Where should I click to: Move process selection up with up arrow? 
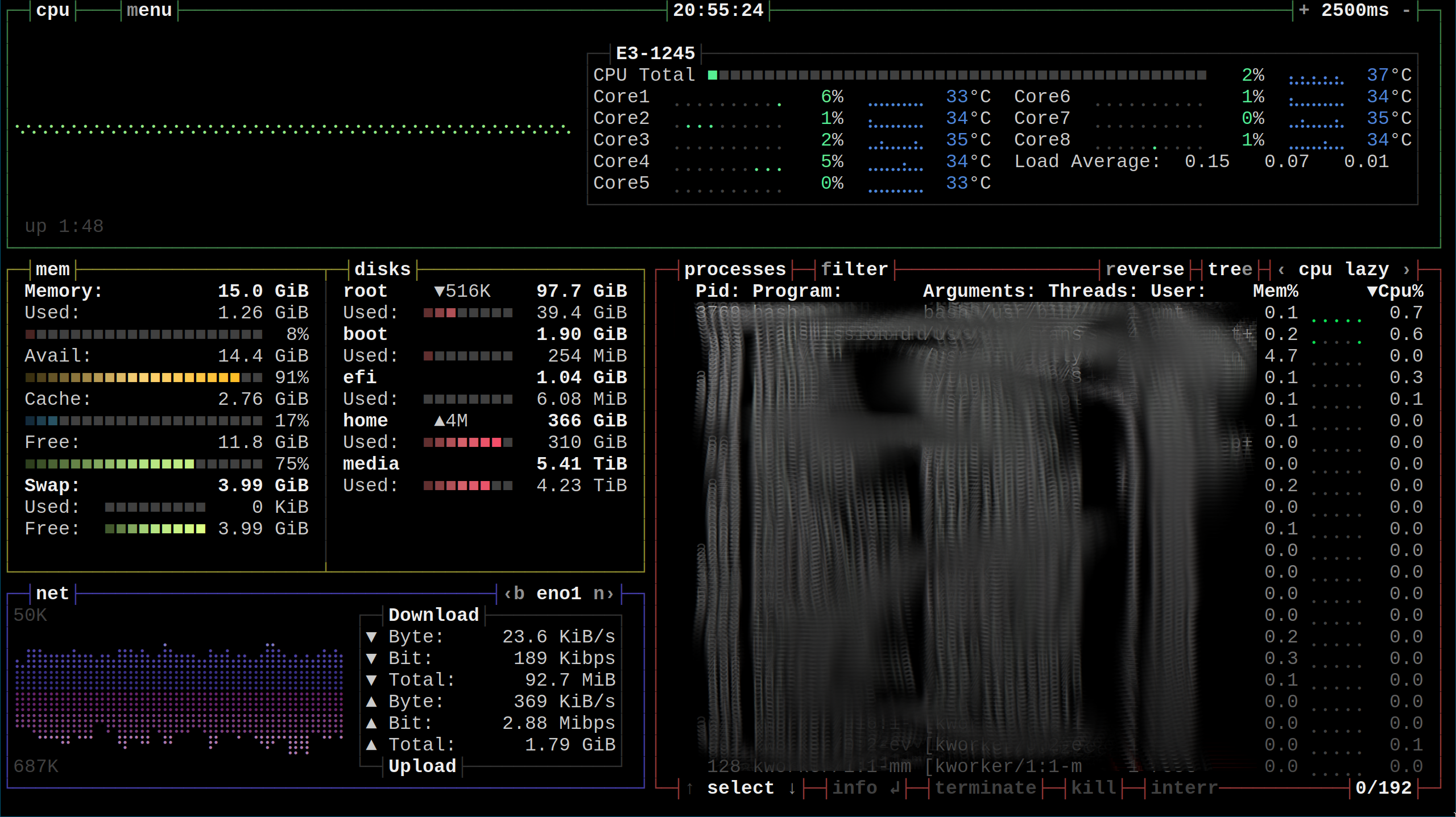690,788
